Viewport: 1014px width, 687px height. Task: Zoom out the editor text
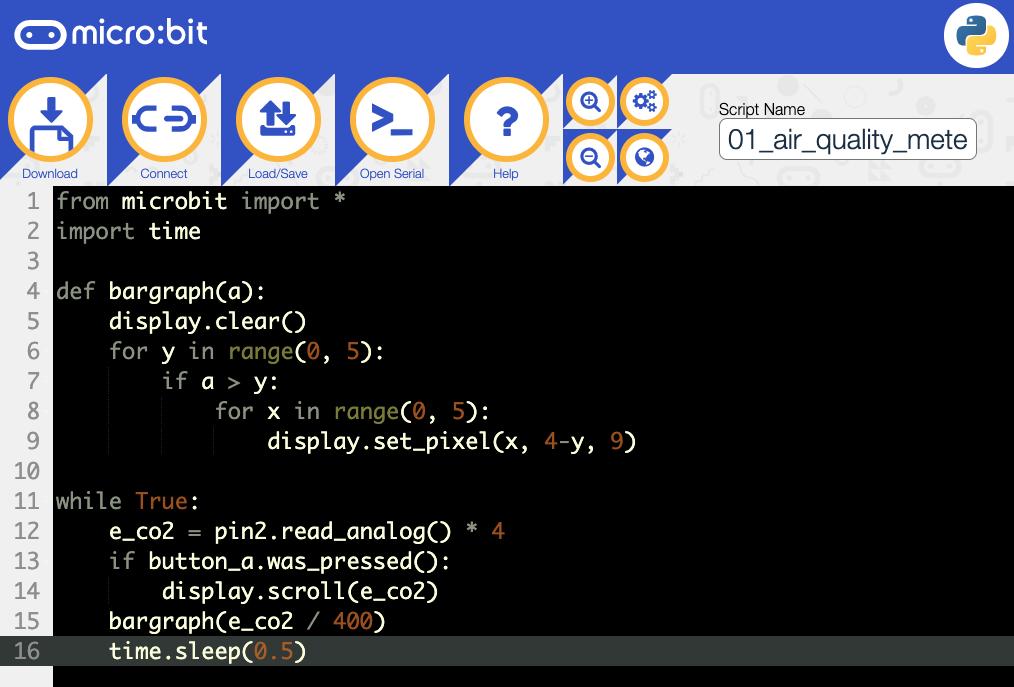coord(590,157)
